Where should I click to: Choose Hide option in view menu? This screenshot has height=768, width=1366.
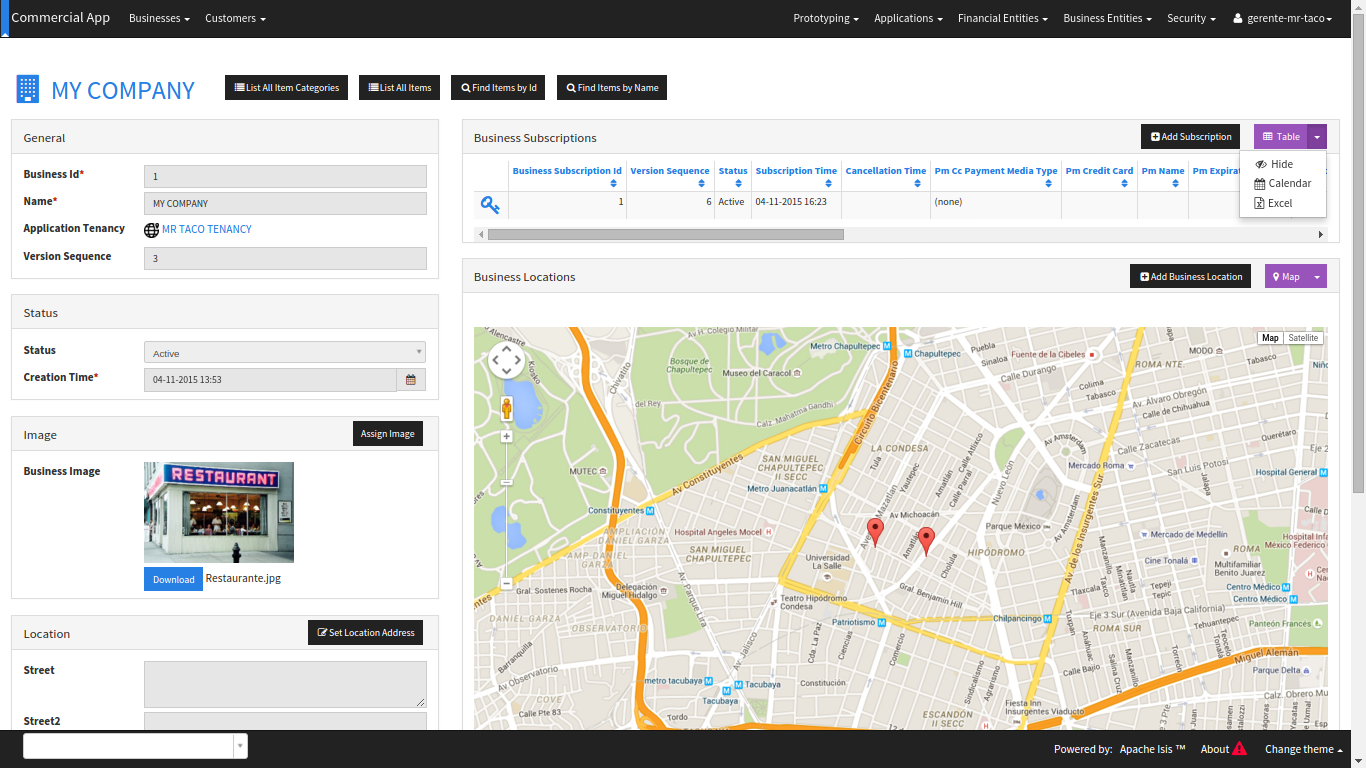(1281, 164)
